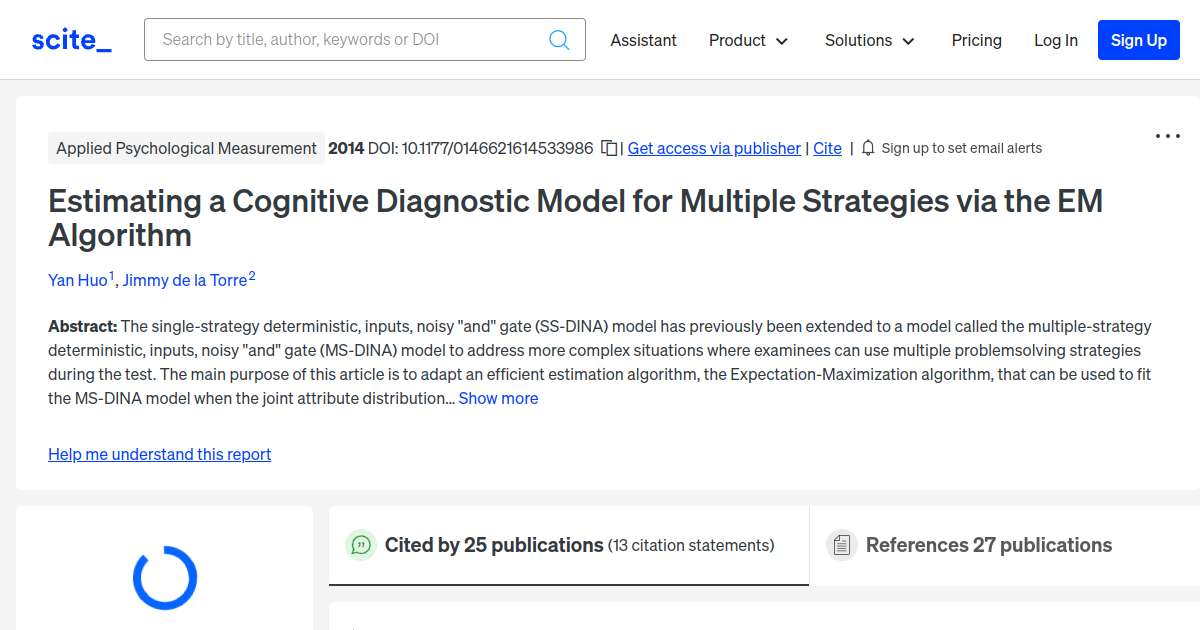1200x630 pixels.
Task: Open Get access via publisher link
Action: [x=713, y=148]
